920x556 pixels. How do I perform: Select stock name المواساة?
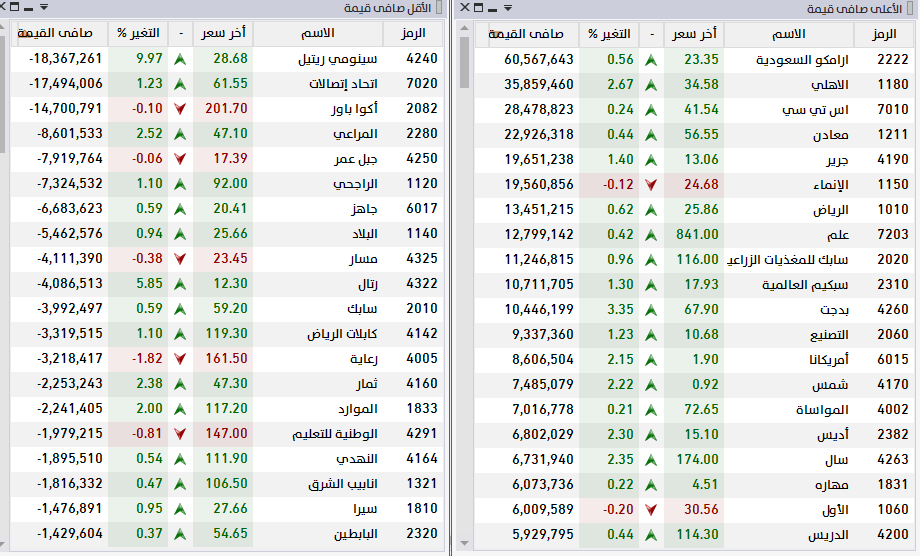822,410
